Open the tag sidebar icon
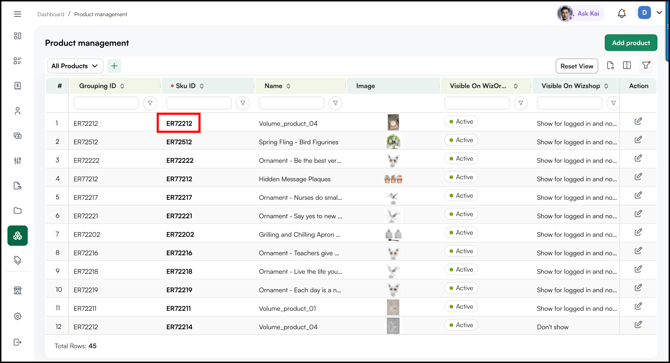 [x=18, y=260]
